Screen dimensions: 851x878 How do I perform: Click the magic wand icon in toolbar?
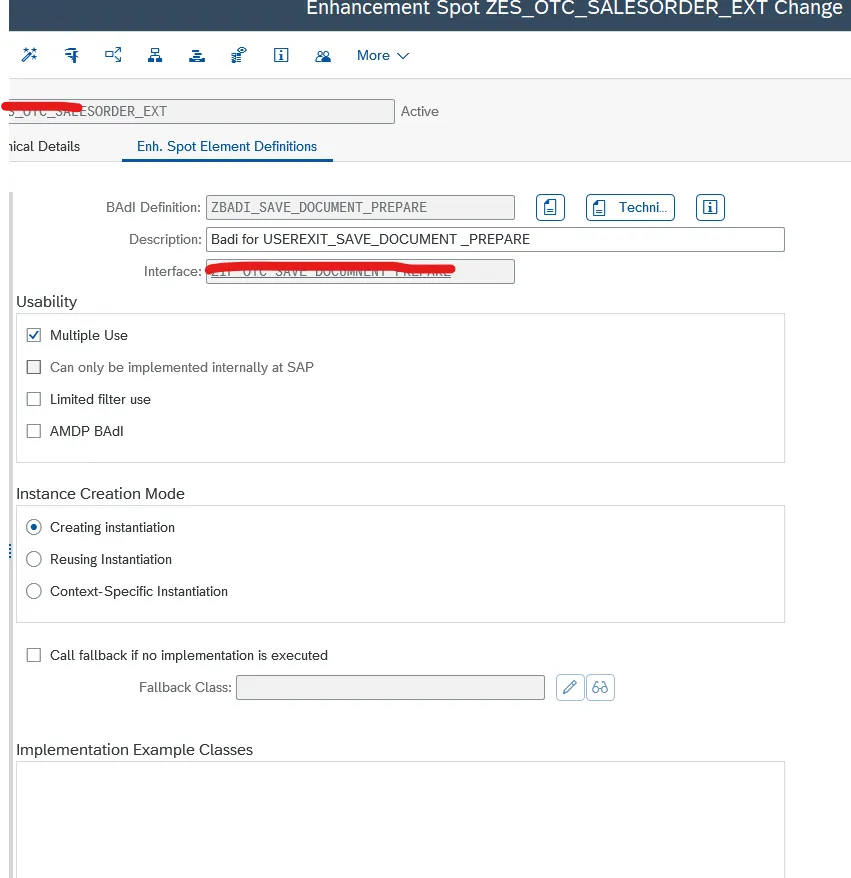30,55
